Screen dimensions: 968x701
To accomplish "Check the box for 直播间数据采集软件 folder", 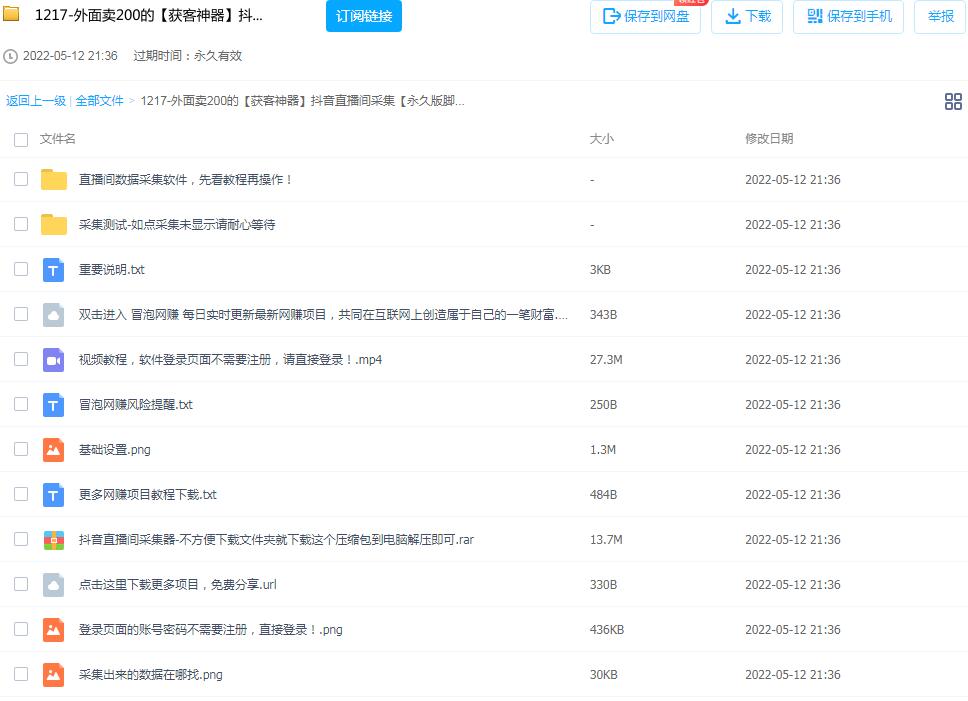I will [x=21, y=179].
